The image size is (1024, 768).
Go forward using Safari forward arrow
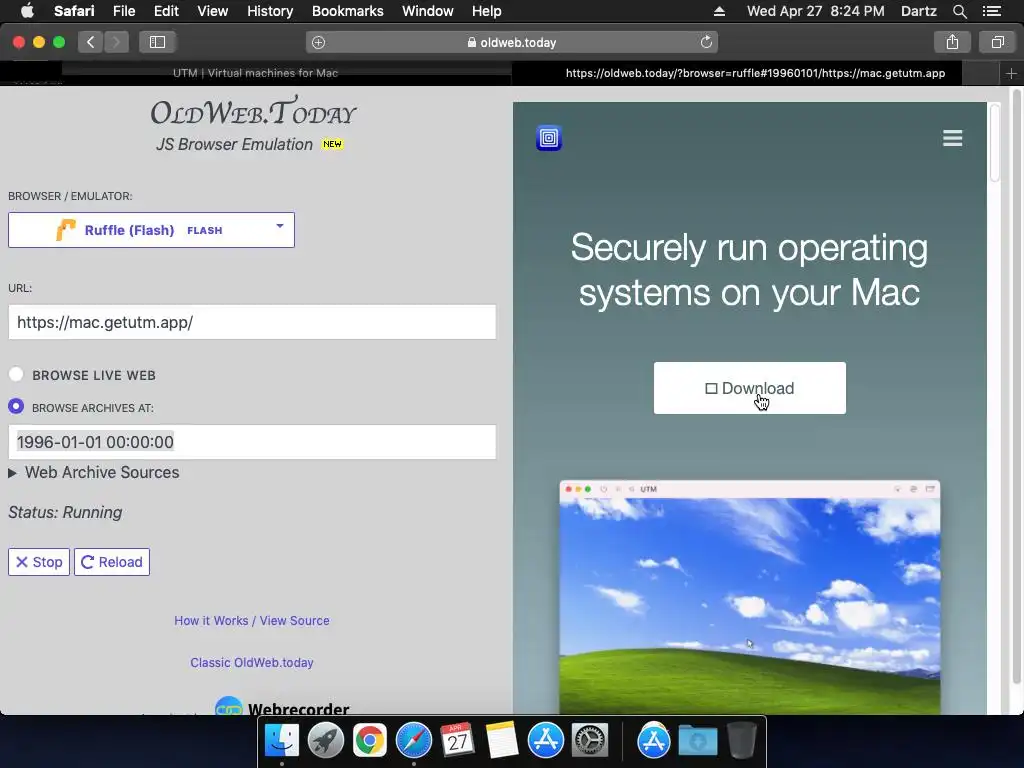116,42
